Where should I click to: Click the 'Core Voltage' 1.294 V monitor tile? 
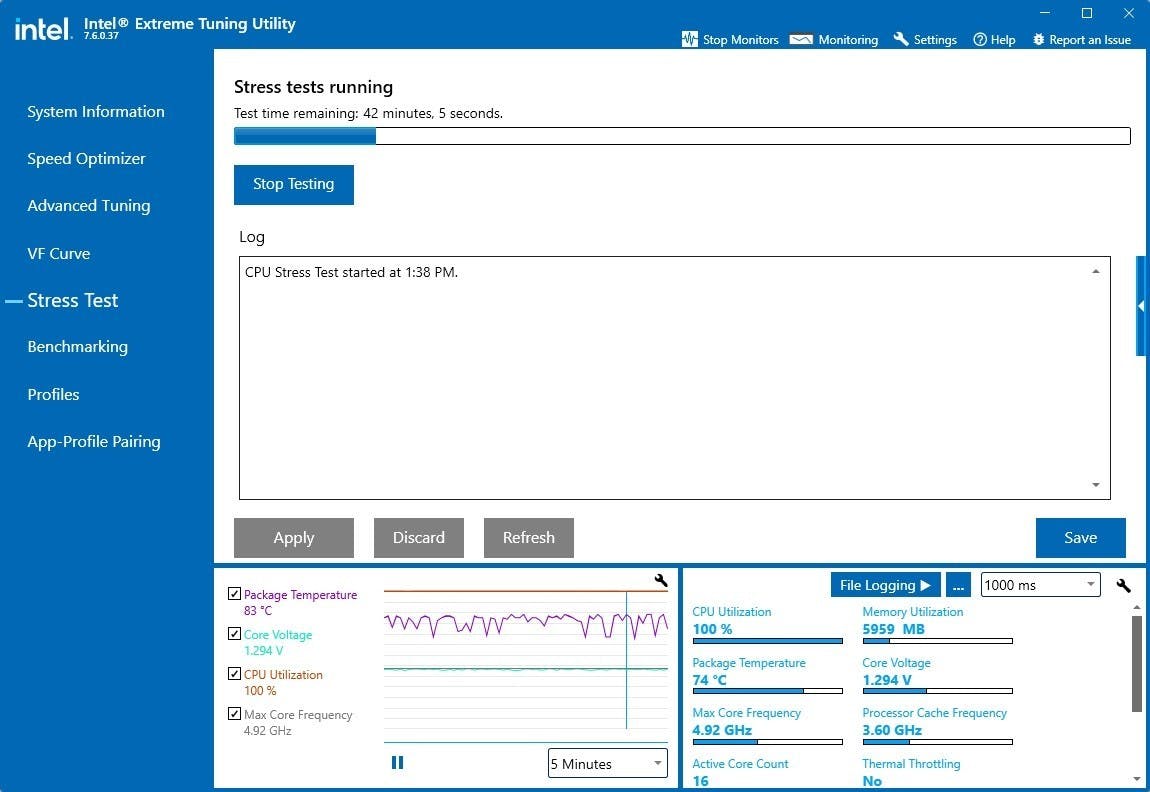pos(938,676)
